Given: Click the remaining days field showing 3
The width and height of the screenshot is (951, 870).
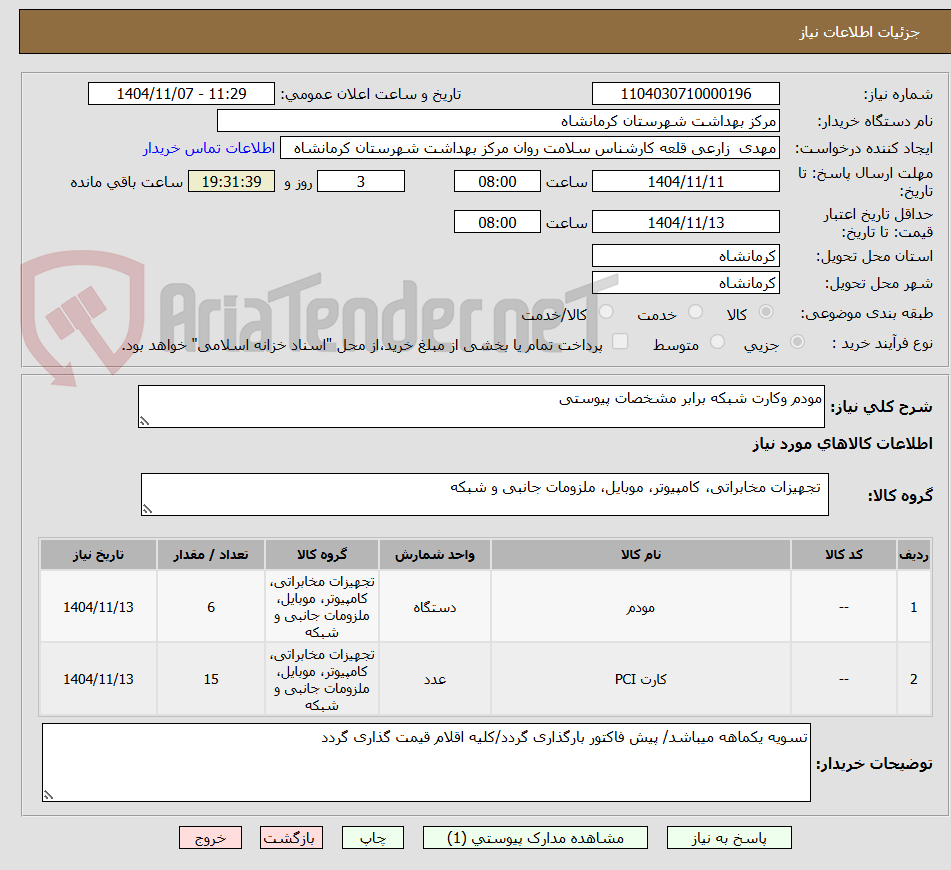Looking at the screenshot, I should [361, 181].
